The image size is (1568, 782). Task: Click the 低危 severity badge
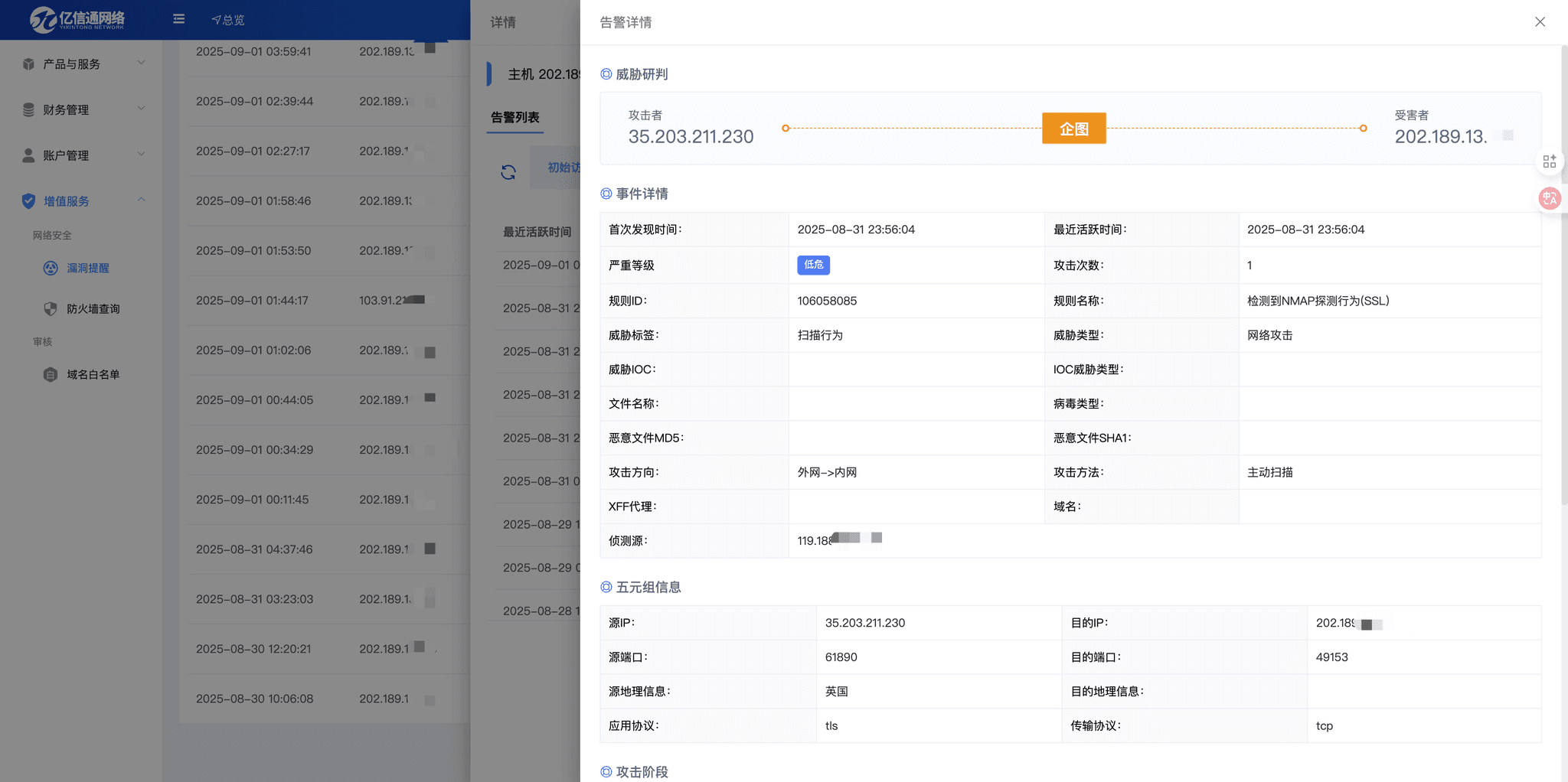click(x=813, y=265)
